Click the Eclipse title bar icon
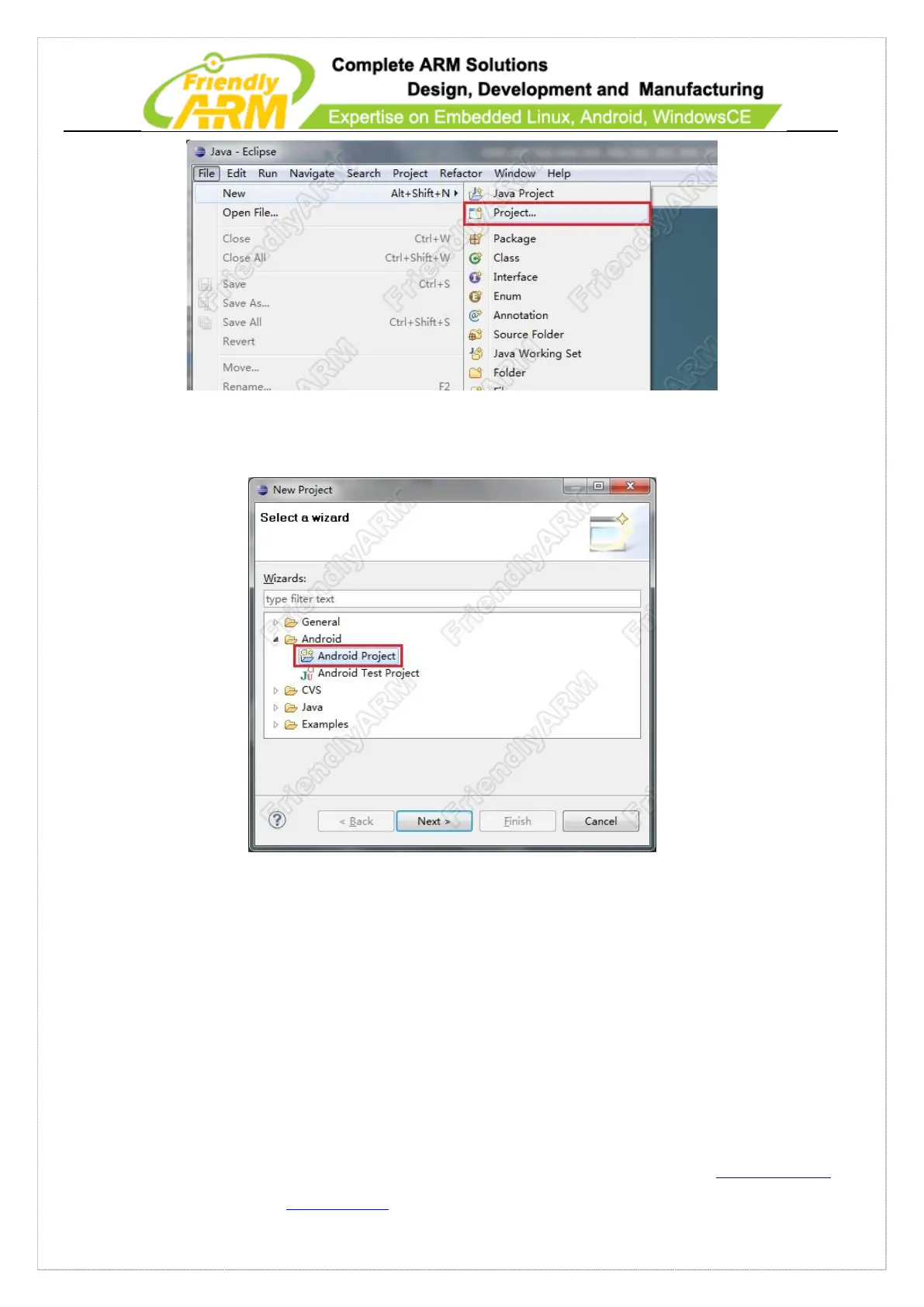This screenshot has width=924, height=1307. pos(200,151)
